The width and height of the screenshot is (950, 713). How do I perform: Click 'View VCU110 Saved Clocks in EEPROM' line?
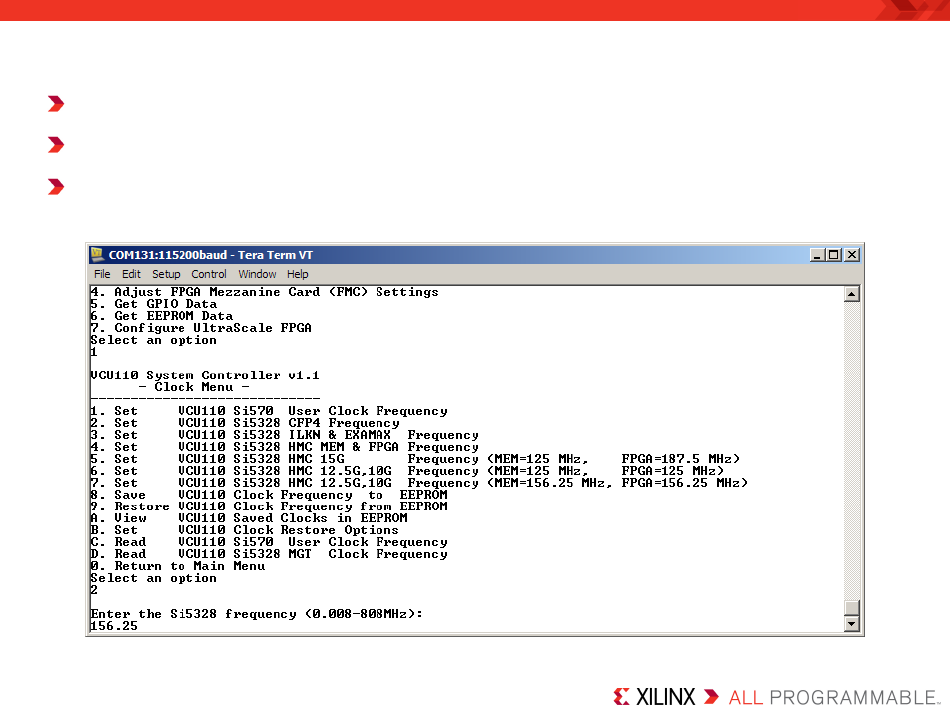click(x=249, y=518)
